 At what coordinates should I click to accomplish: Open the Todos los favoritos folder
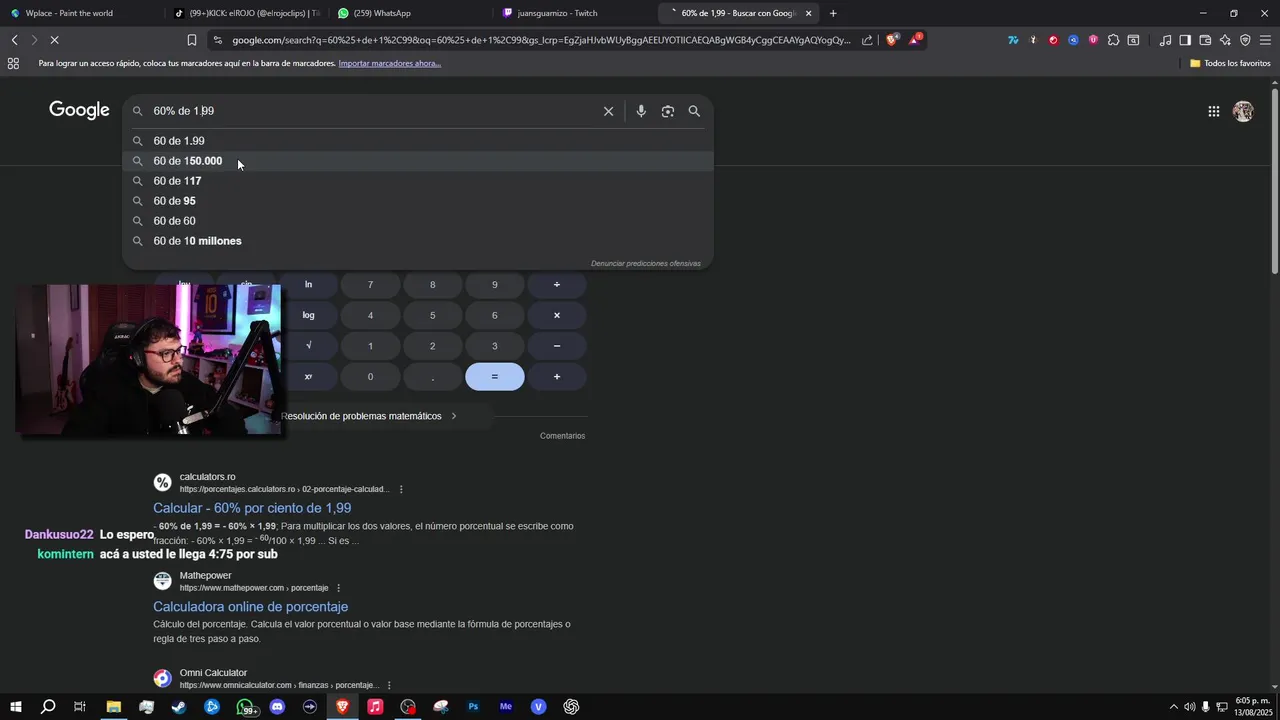click(1230, 63)
